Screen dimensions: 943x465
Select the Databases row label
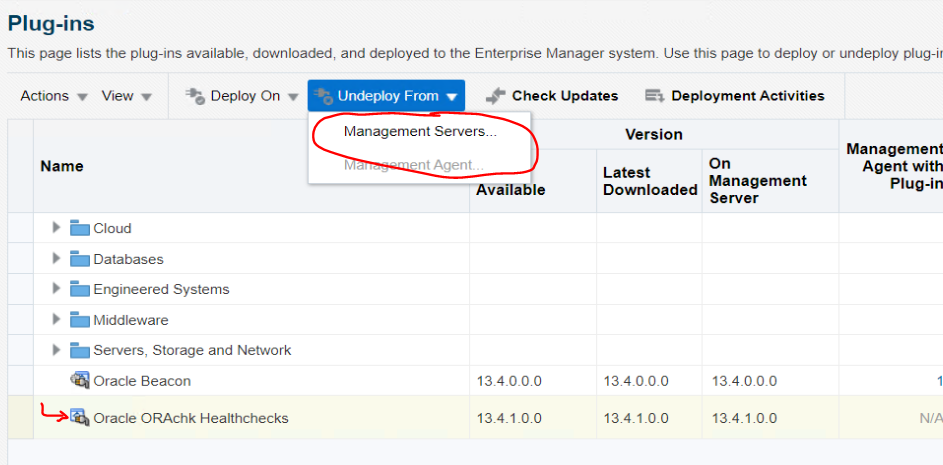pos(128,259)
